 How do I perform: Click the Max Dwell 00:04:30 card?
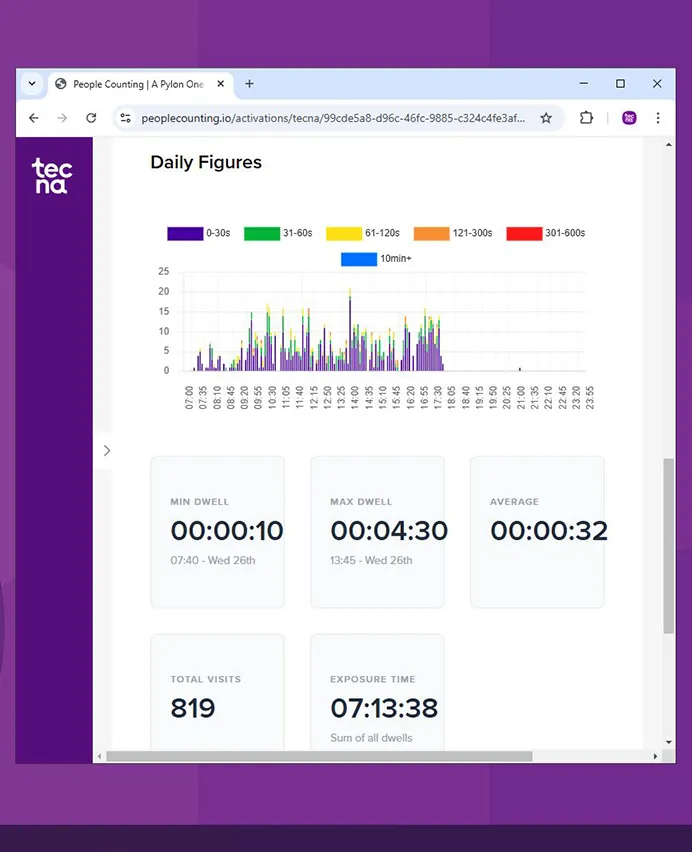[377, 532]
